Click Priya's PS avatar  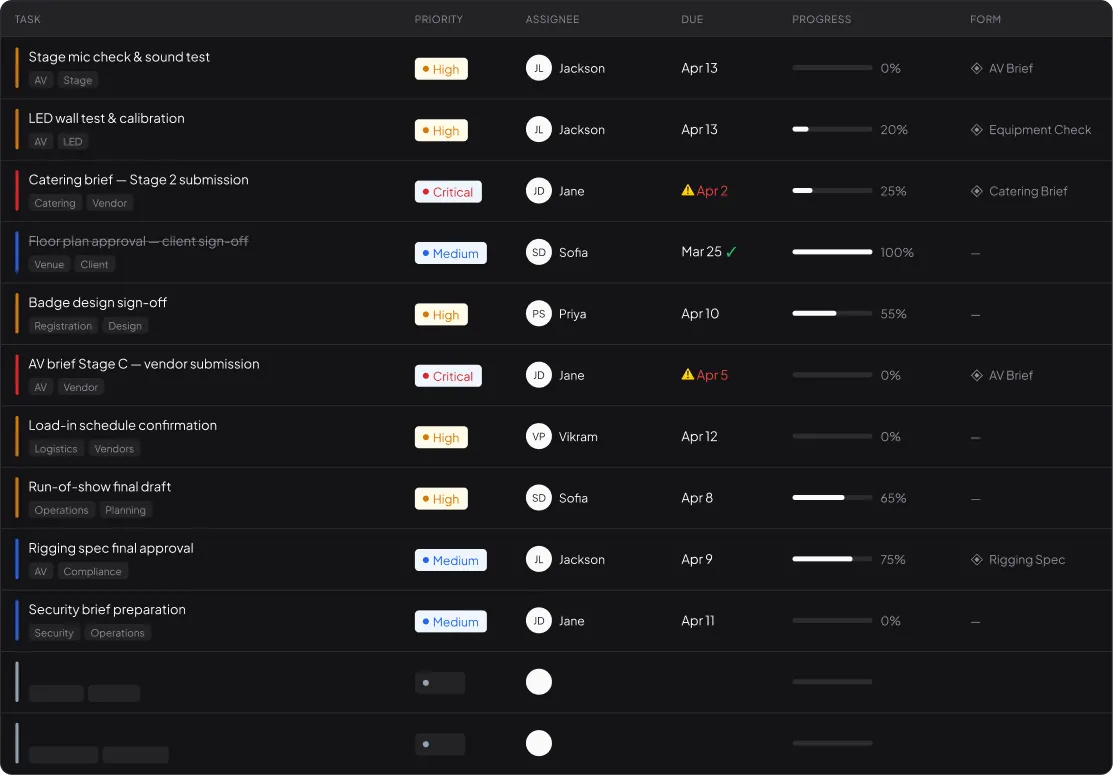(539, 314)
